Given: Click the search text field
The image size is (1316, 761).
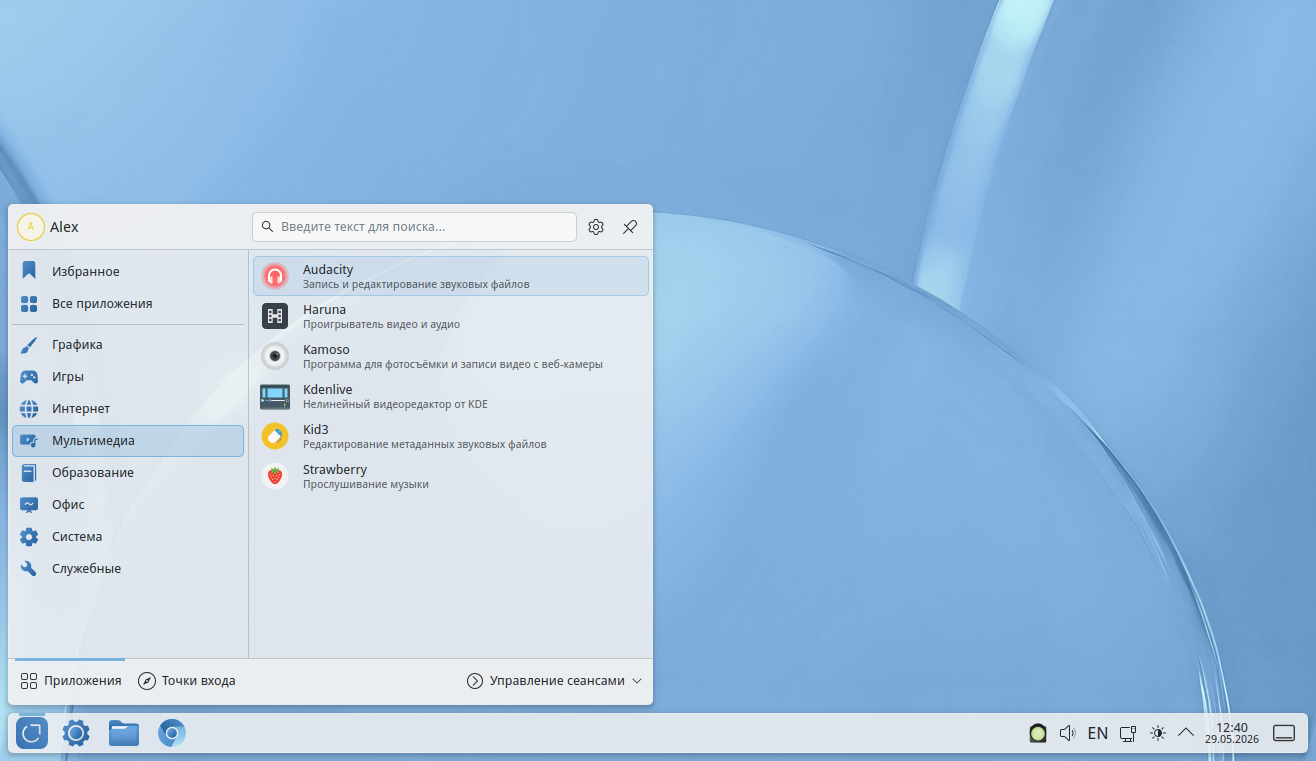Looking at the screenshot, I should tap(414, 227).
